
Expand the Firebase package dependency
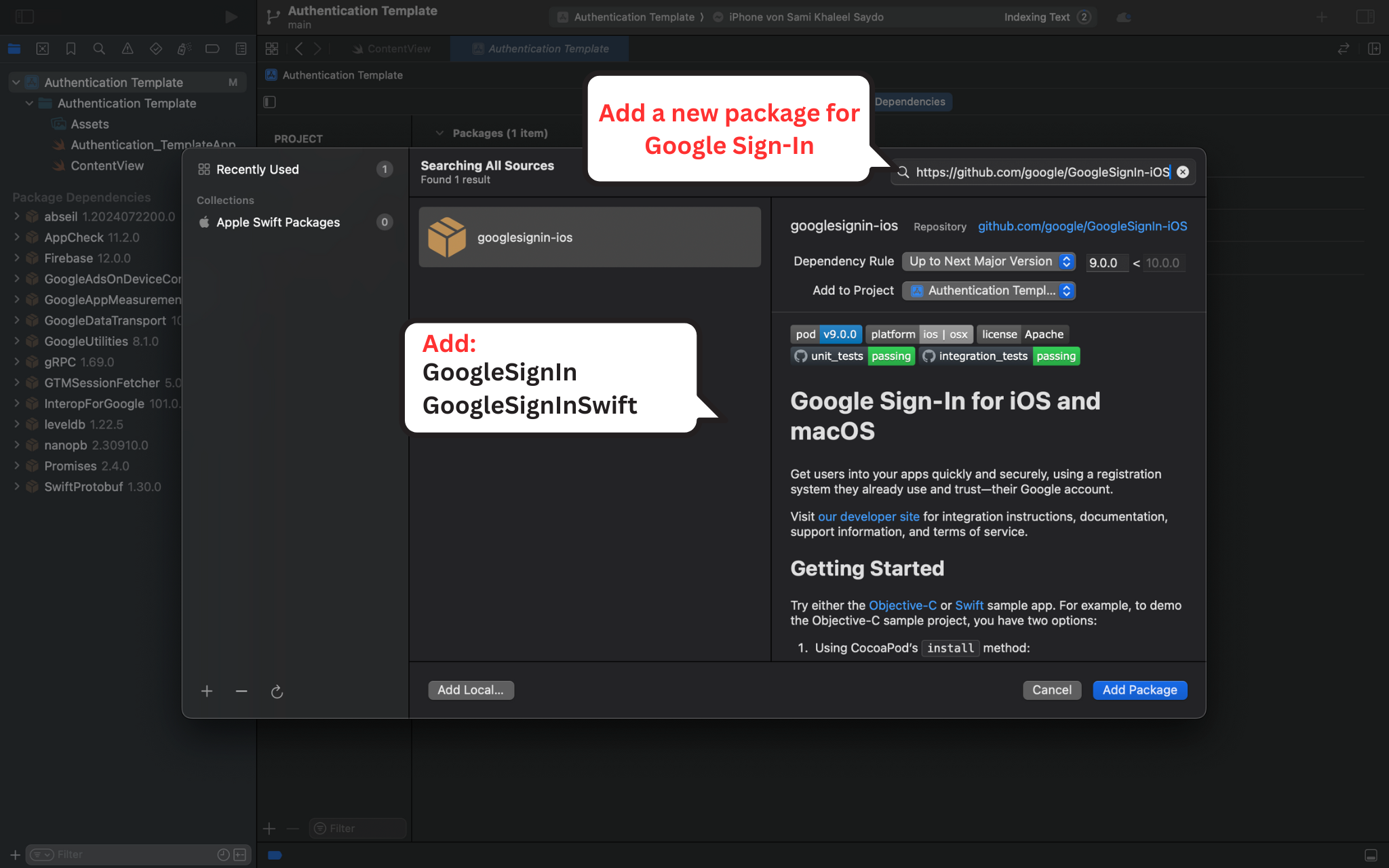[17, 258]
